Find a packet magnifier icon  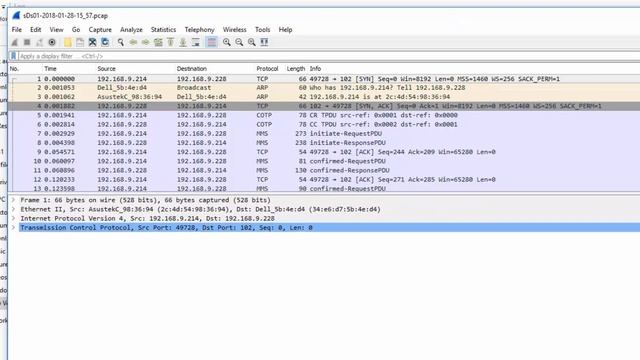pyautogui.click(x=120, y=42)
